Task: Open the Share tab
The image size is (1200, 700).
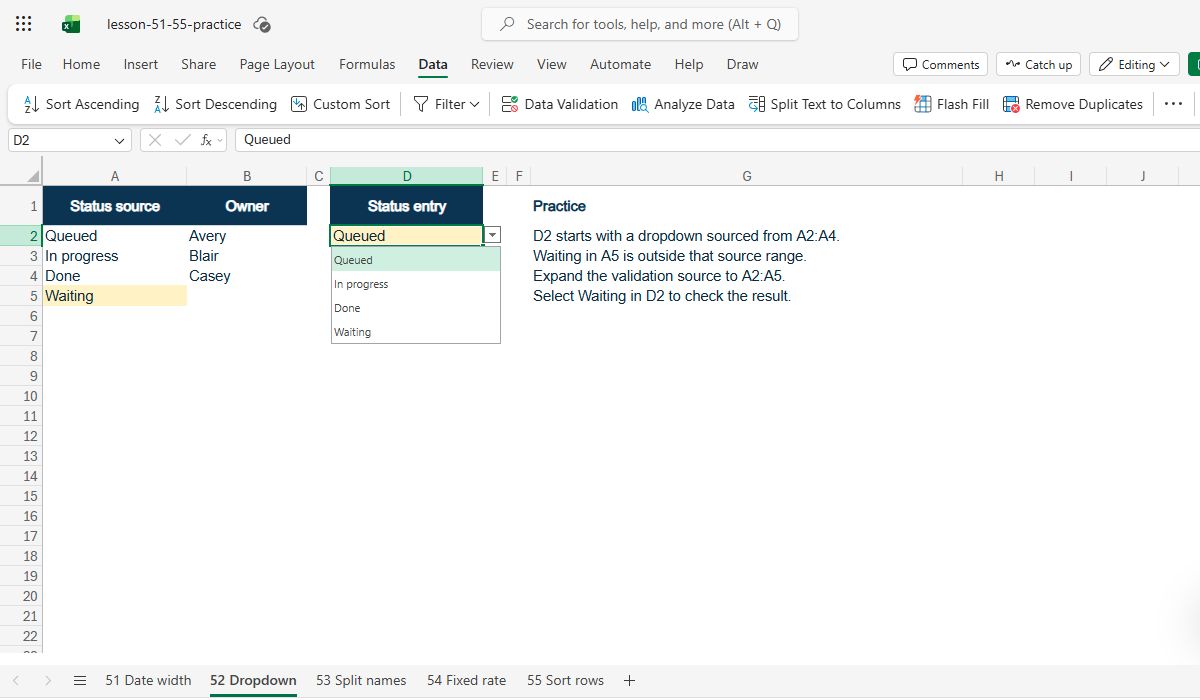Action: point(198,64)
